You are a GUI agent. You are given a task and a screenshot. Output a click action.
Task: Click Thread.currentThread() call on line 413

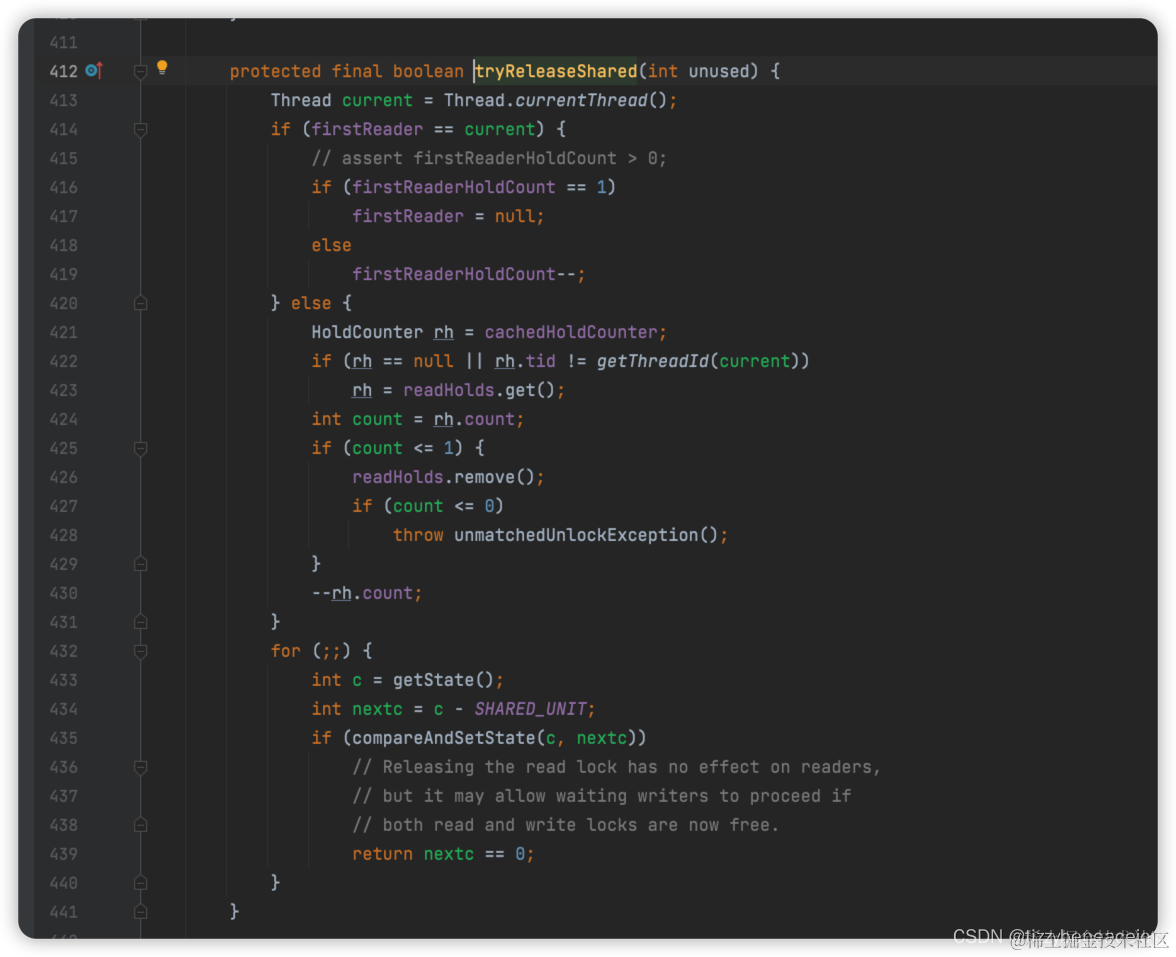555,100
